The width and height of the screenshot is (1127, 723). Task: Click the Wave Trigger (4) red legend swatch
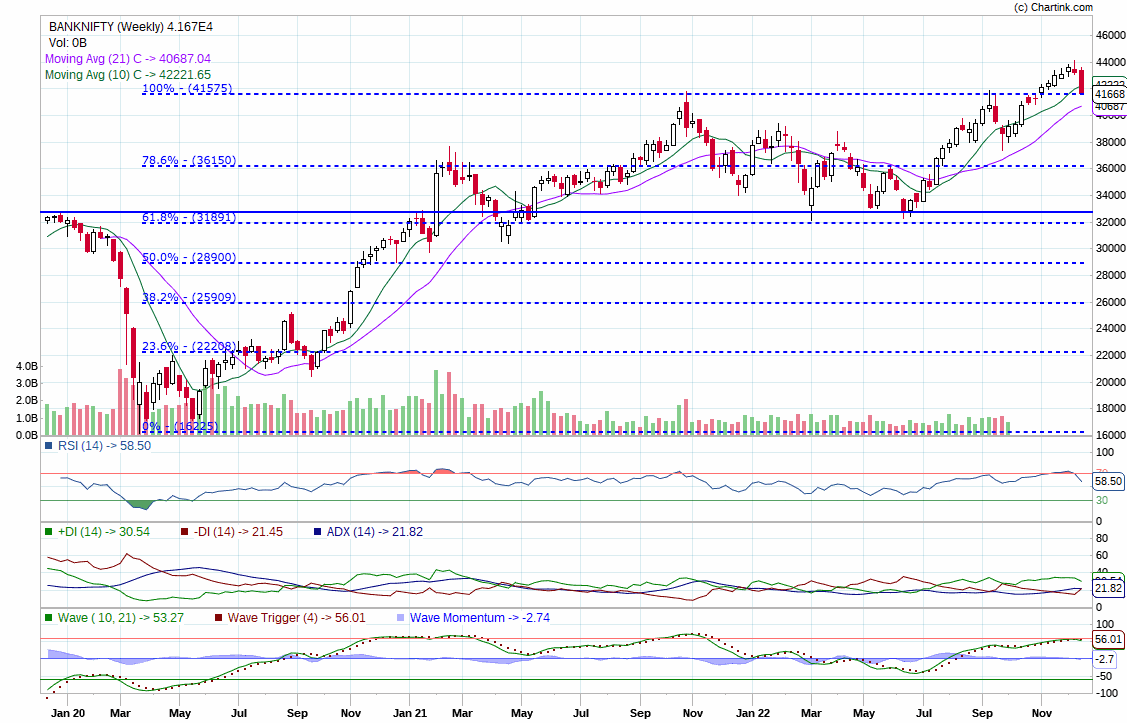pyautogui.click(x=218, y=617)
